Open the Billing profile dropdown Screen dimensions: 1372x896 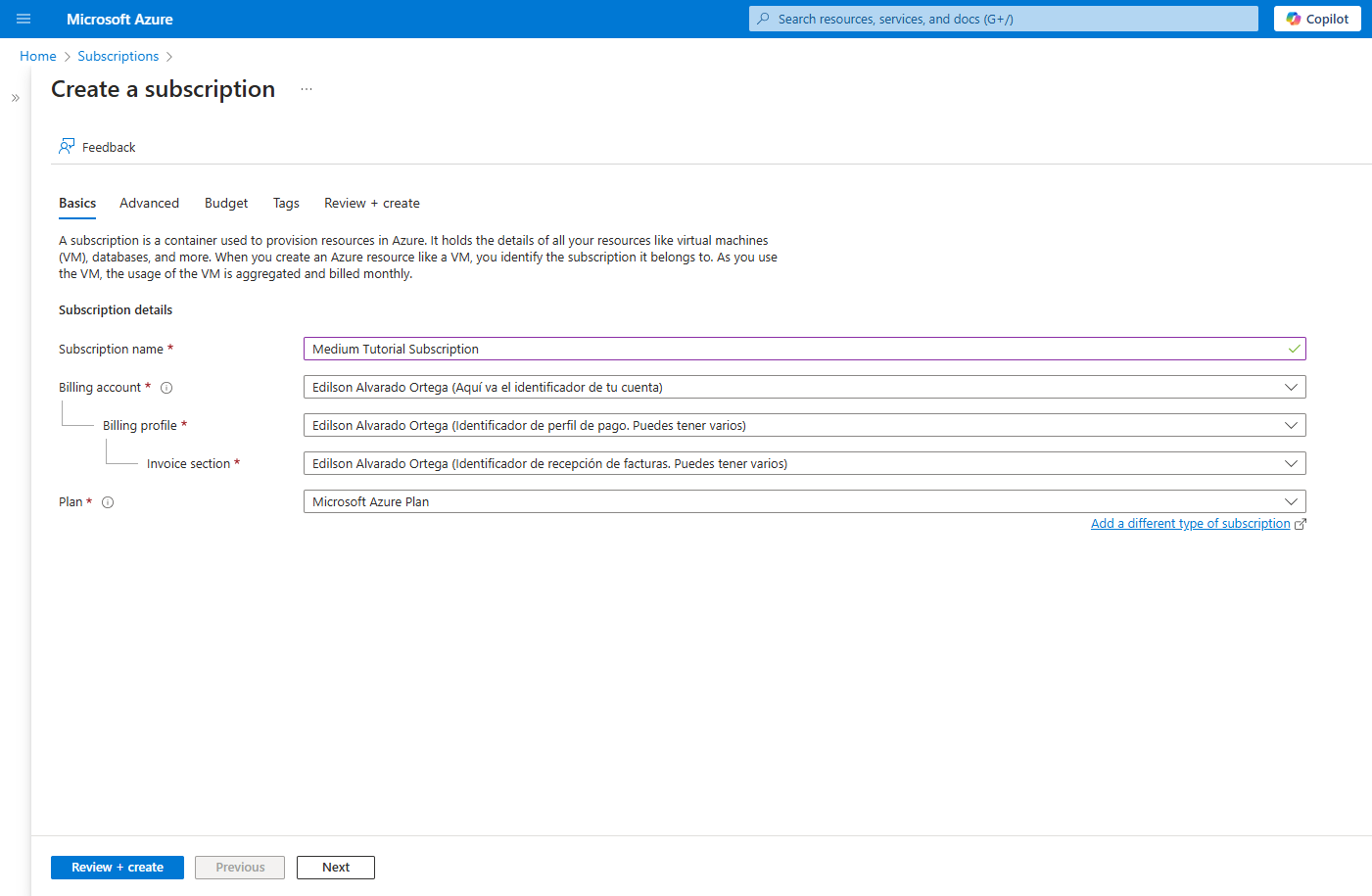(804, 425)
